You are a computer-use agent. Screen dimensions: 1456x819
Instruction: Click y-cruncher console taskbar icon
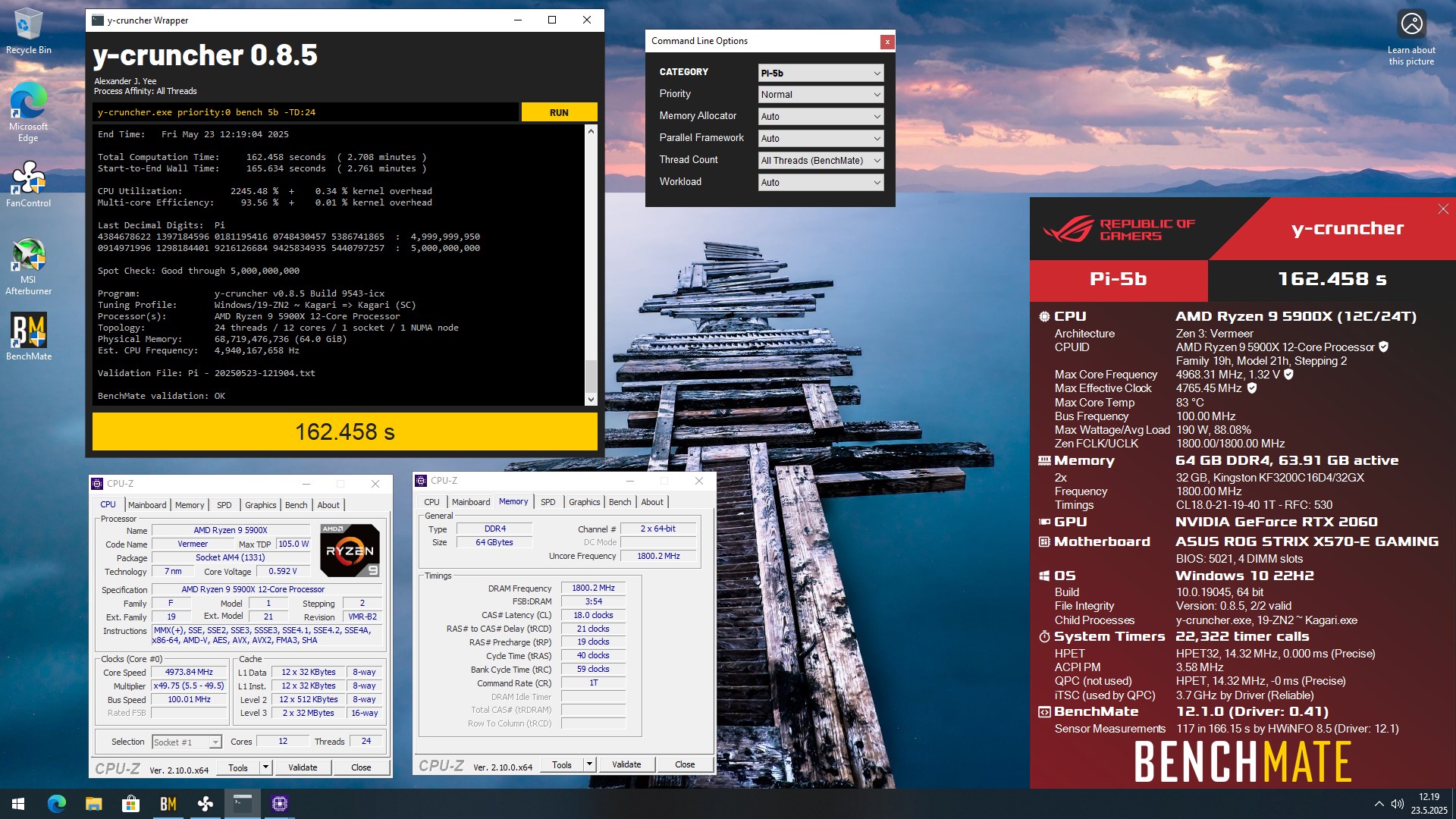(242, 804)
